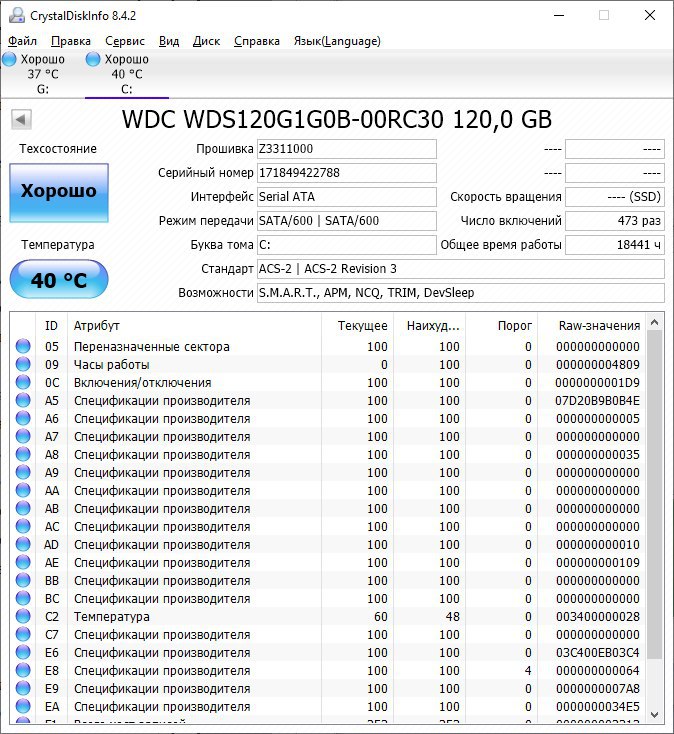Open the Язык(Language) menu
Image resolution: width=674 pixels, height=734 pixels.
click(x=337, y=41)
